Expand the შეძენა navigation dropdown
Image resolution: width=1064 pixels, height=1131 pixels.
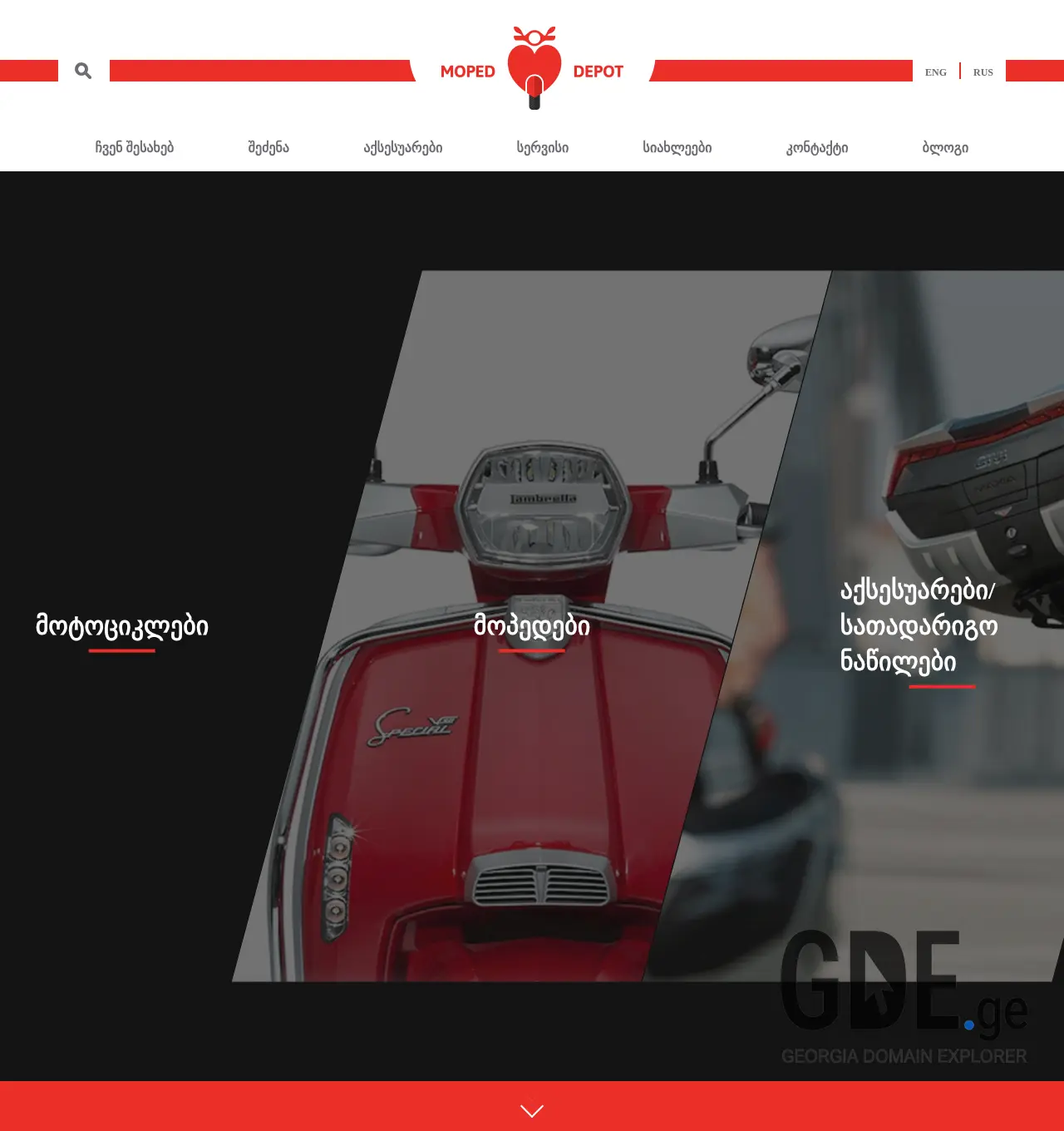coord(267,147)
